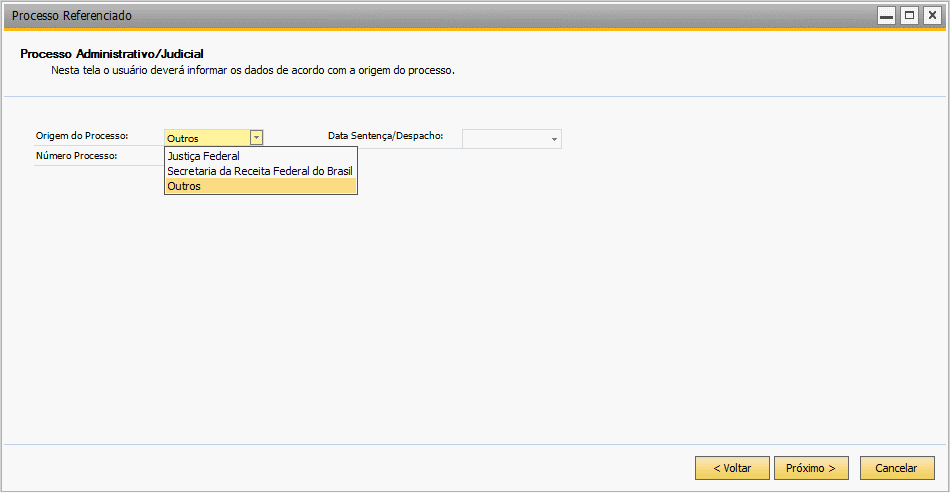Click the Número Processo label
The image size is (950, 493).
click(76, 156)
